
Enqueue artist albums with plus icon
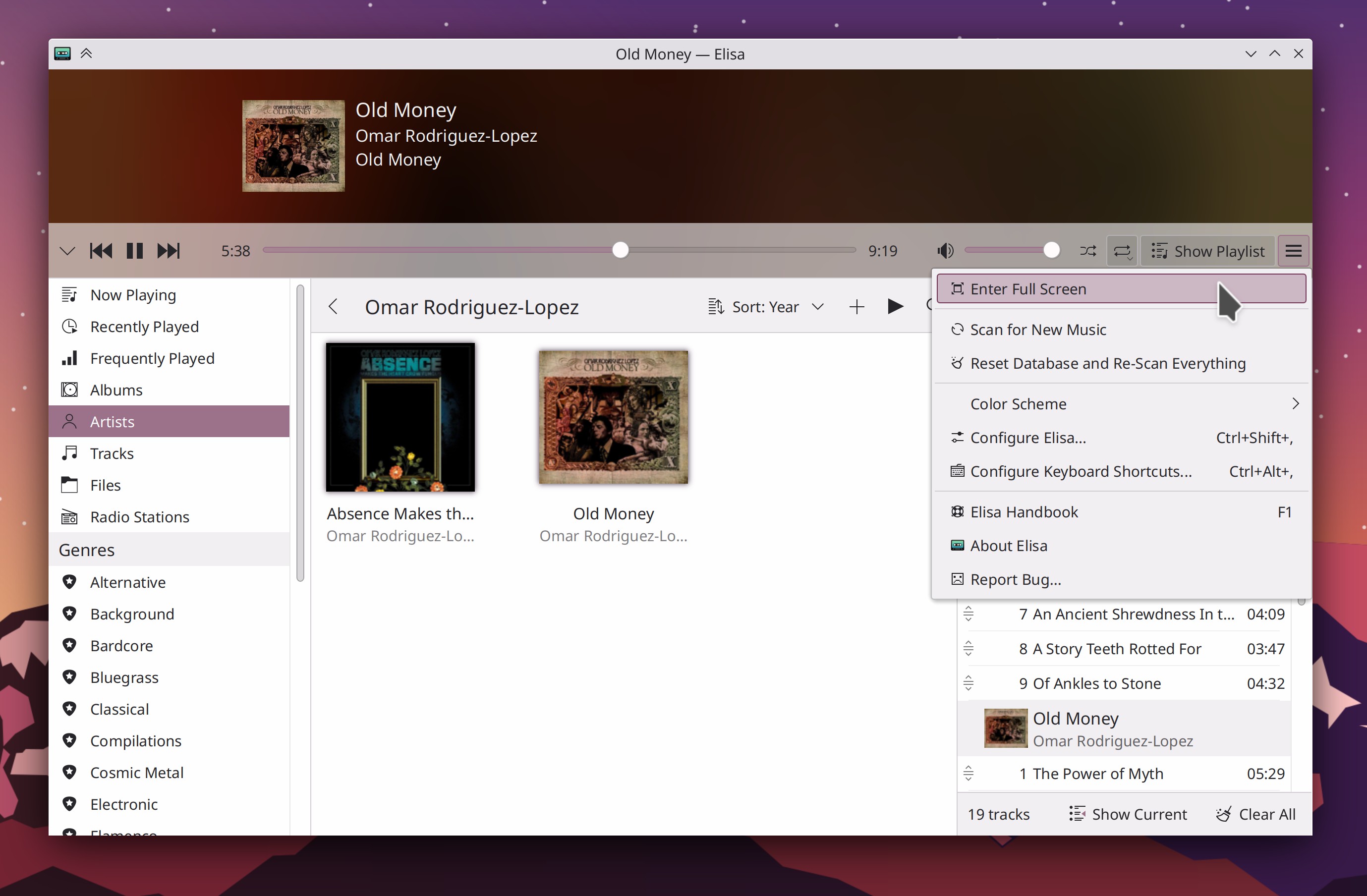[x=856, y=307]
